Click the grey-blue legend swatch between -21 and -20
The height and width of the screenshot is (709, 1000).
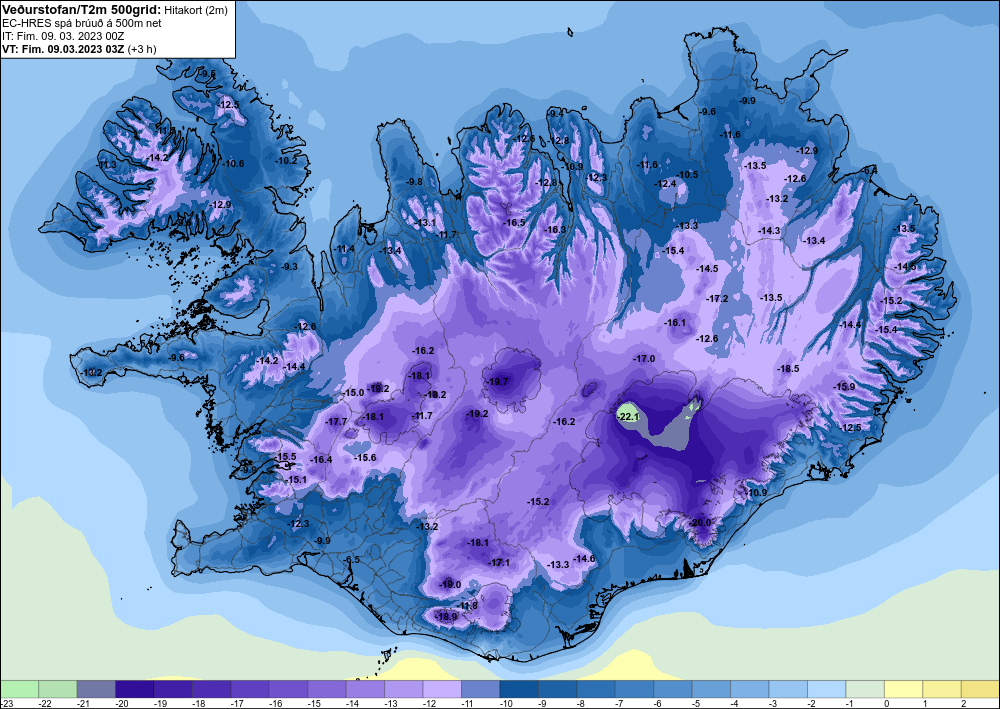pyautogui.click(x=96, y=689)
